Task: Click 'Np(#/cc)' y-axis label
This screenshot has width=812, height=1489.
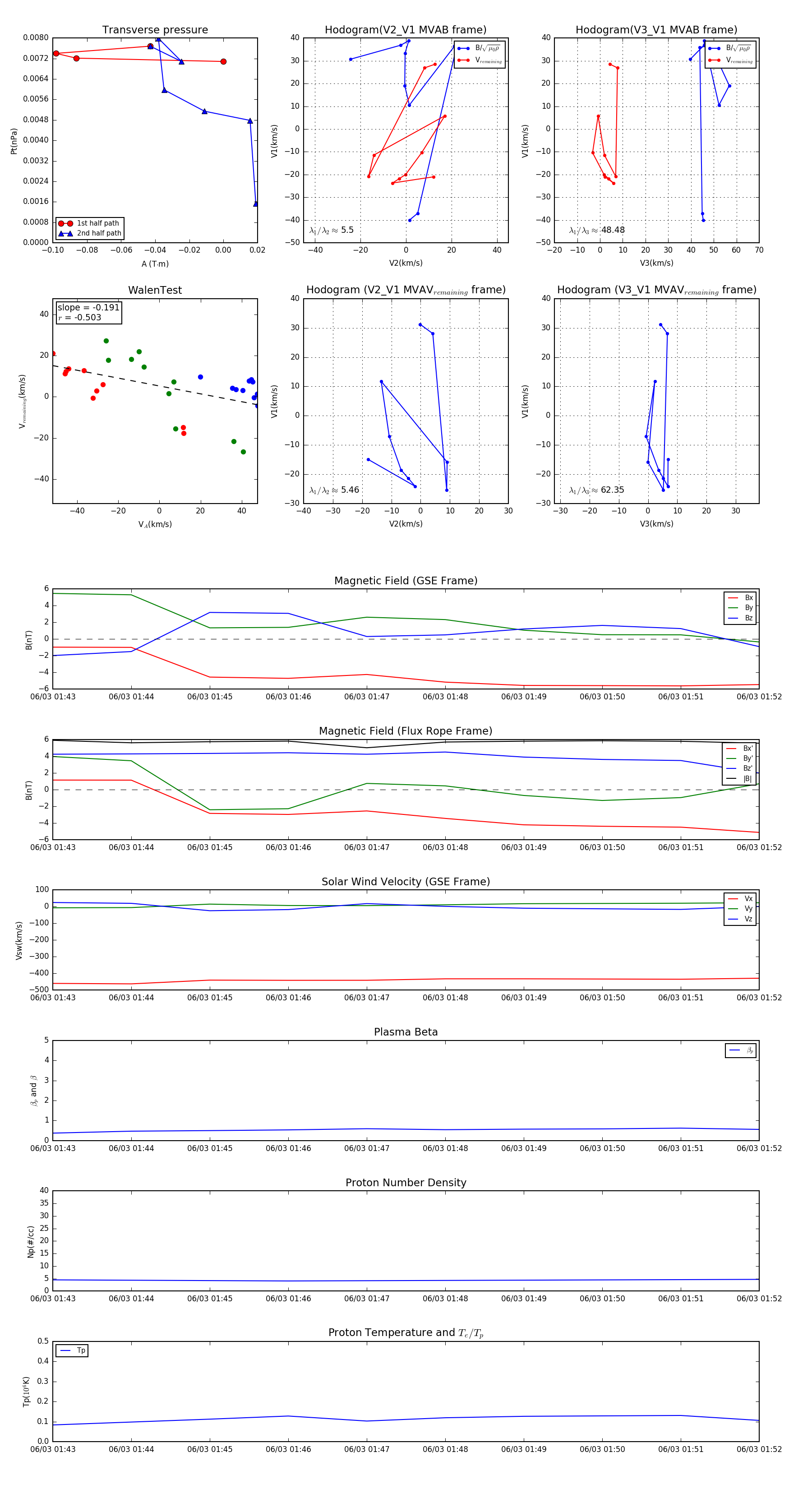Action: click(x=31, y=1242)
